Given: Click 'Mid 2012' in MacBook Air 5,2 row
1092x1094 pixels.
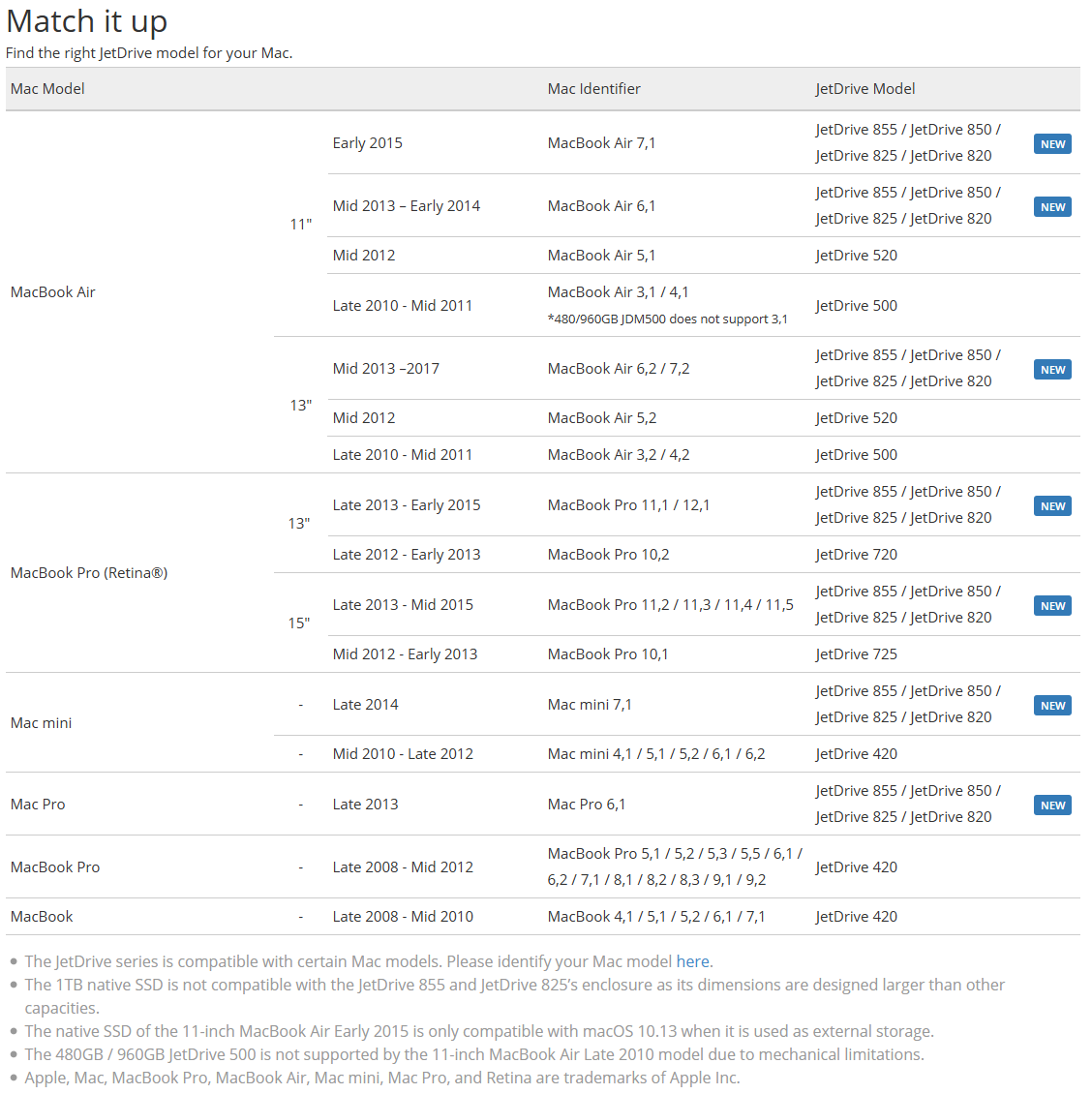Looking at the screenshot, I should (364, 418).
